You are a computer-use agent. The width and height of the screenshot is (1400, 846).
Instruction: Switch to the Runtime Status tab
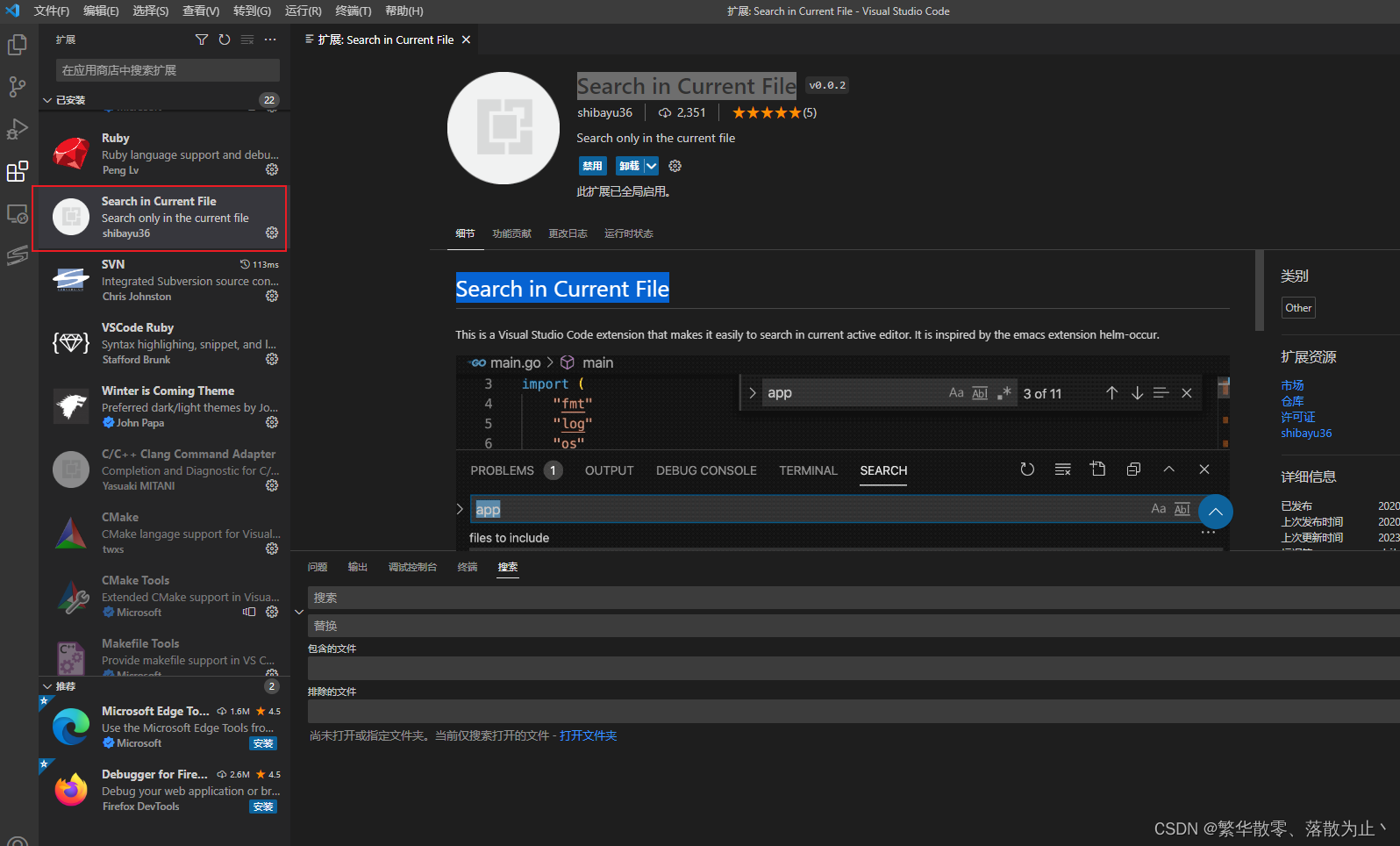click(629, 233)
